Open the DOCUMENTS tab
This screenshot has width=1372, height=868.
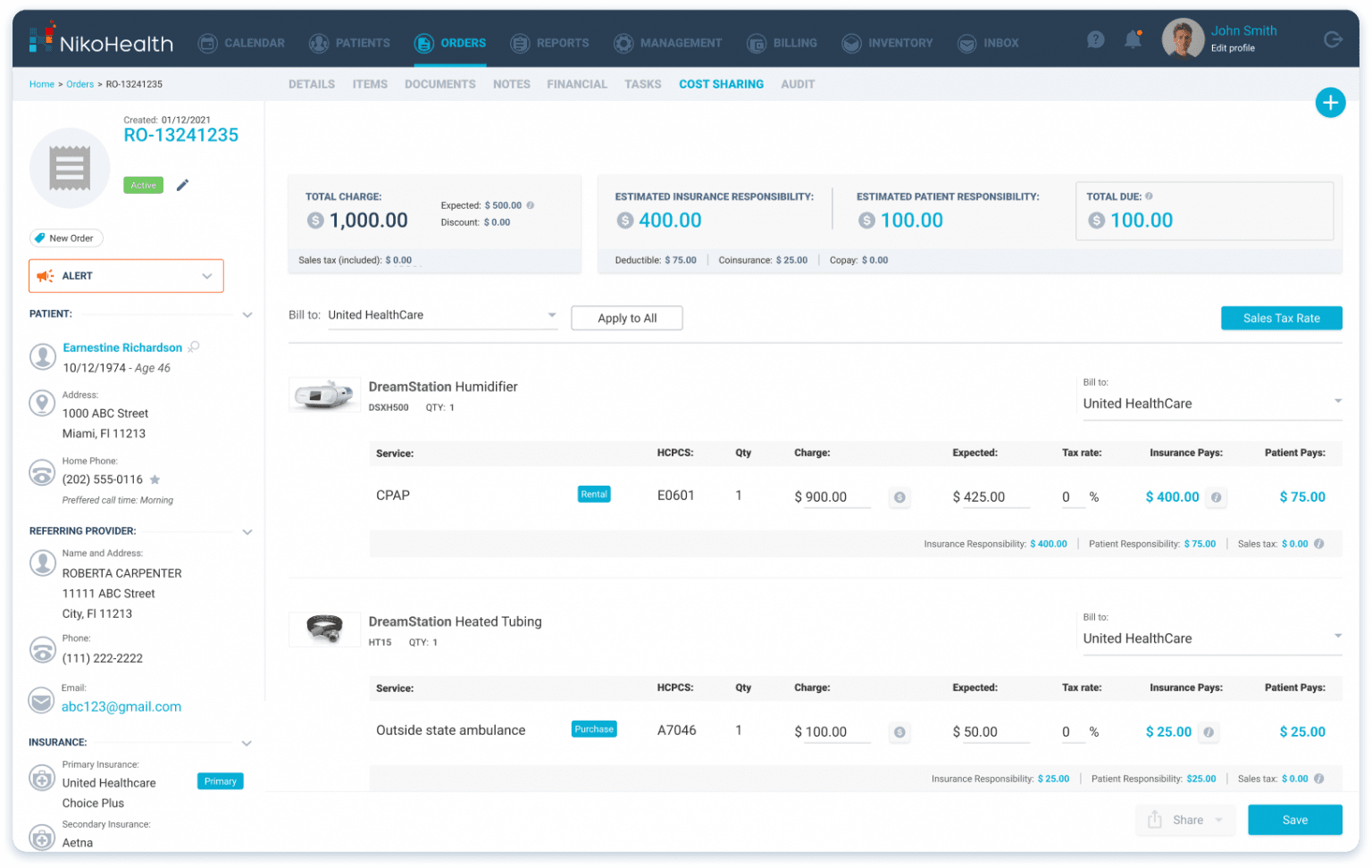click(x=439, y=84)
